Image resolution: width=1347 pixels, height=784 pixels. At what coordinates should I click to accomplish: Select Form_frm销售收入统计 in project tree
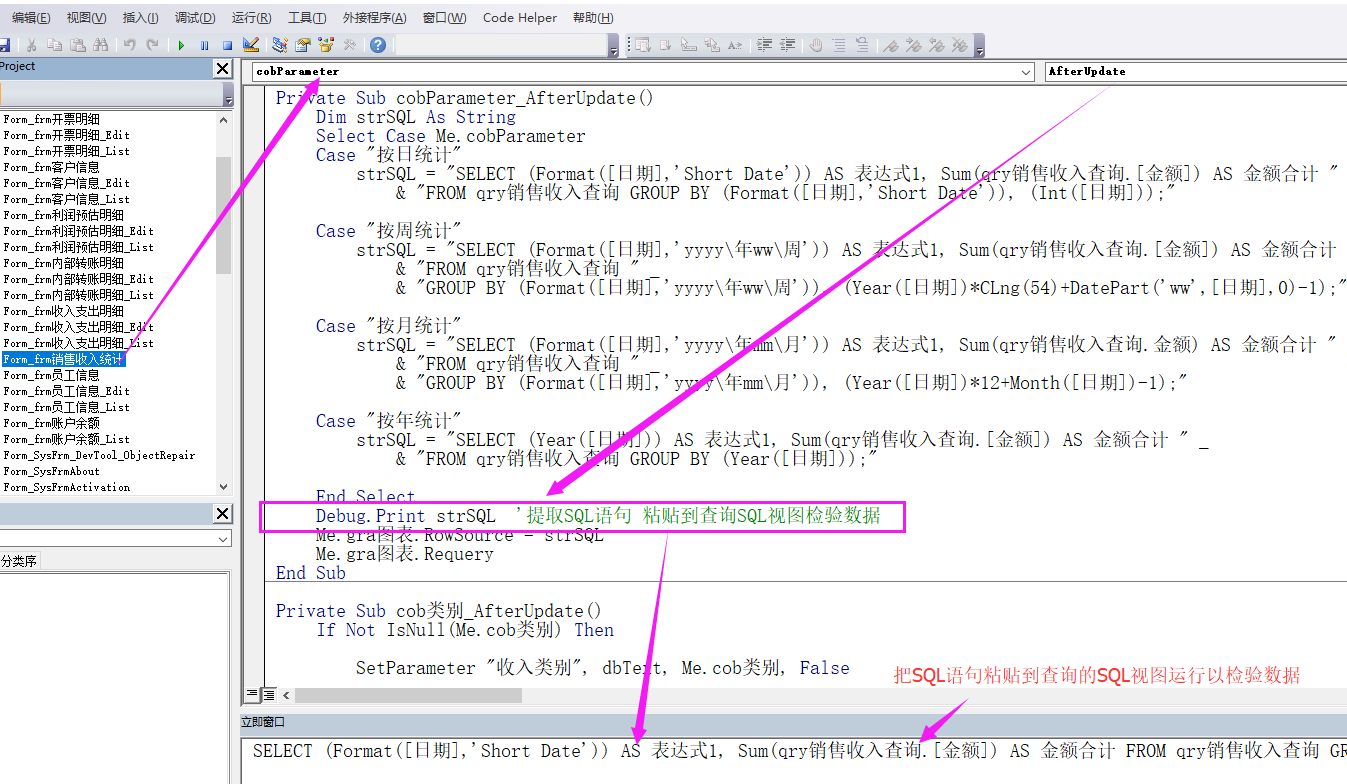64,359
